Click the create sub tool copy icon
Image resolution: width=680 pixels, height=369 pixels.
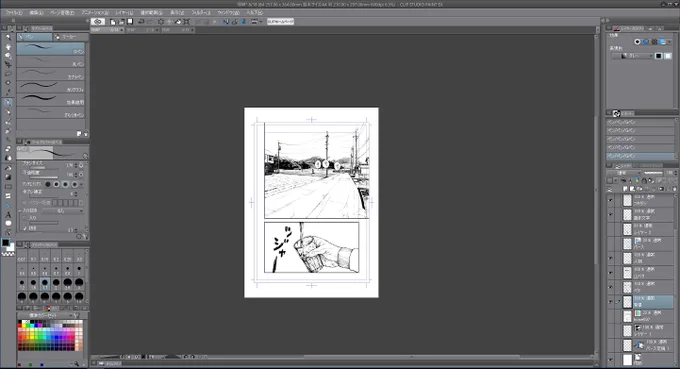point(79,134)
